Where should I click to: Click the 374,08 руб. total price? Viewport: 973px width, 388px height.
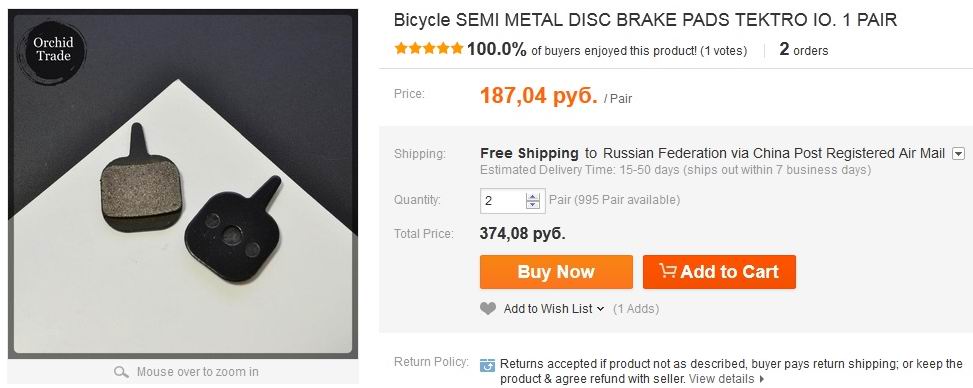pos(522,234)
